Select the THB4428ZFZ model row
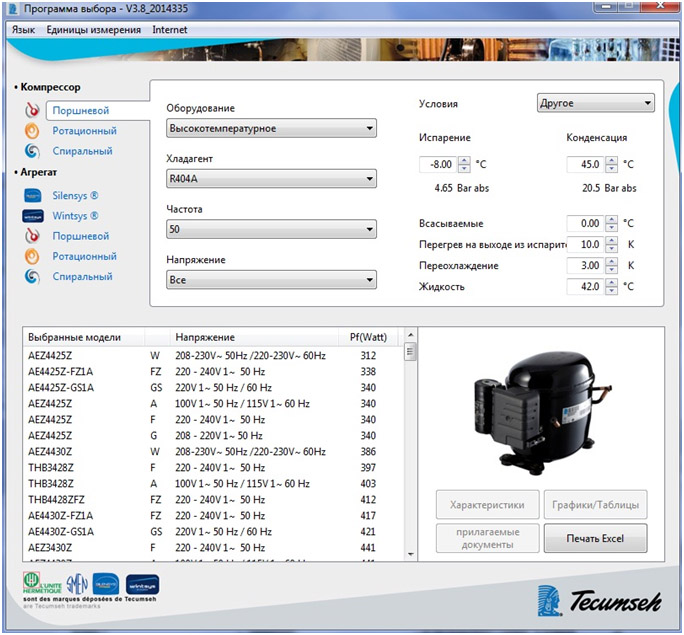The width and height of the screenshot is (684, 635). pyautogui.click(x=213, y=500)
